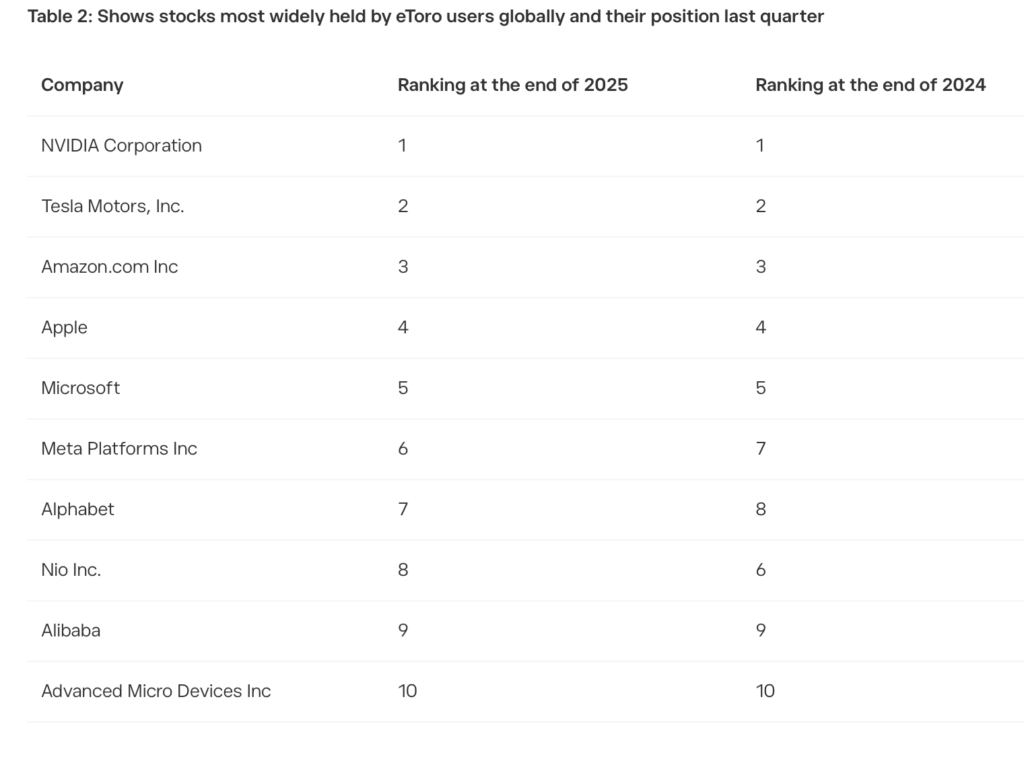Image resolution: width=1024 pixels, height=757 pixels.
Task: Click the Table 2 caption text
Action: click(425, 17)
